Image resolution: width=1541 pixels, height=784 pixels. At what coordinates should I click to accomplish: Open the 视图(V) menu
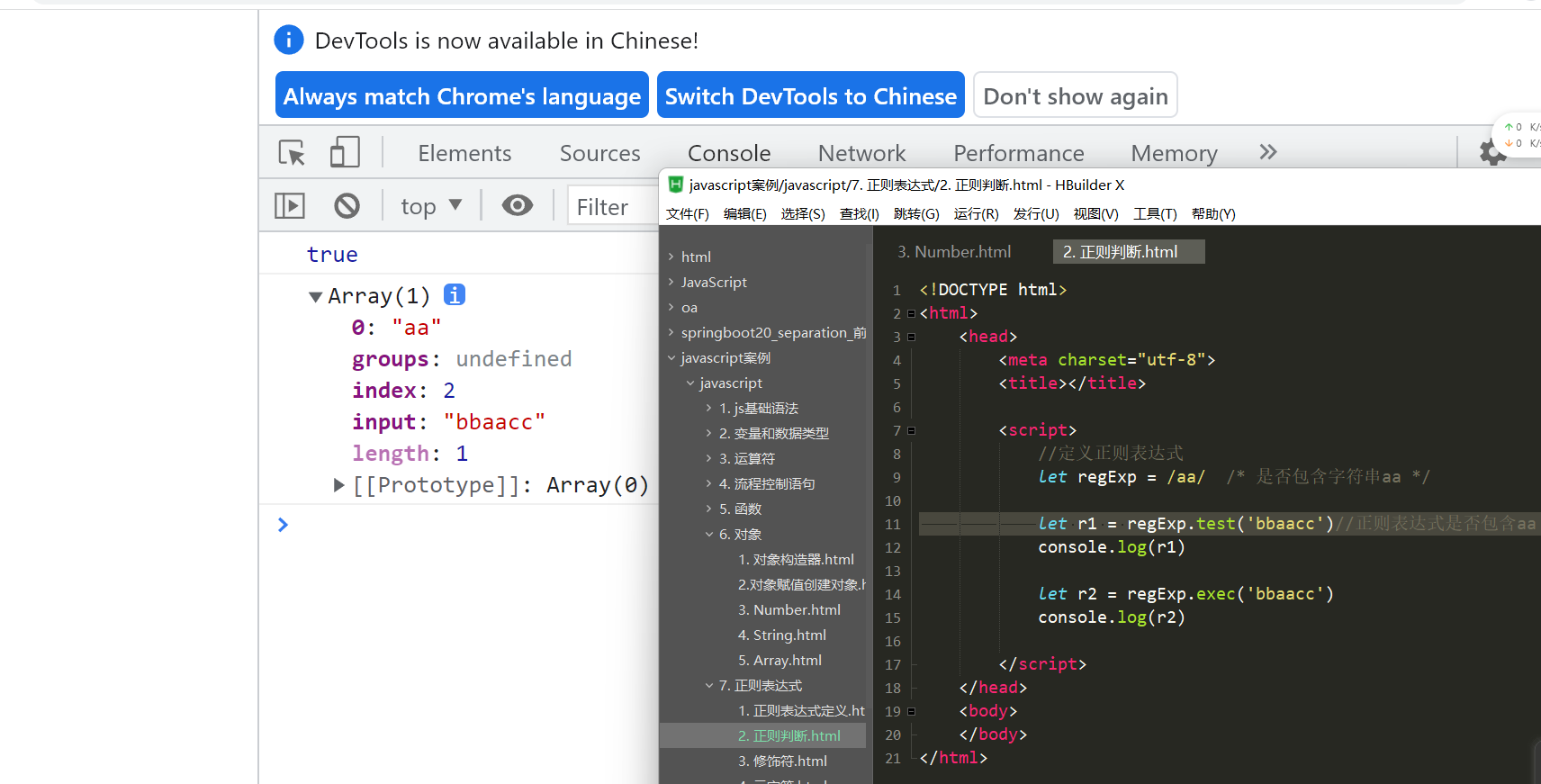point(1096,213)
